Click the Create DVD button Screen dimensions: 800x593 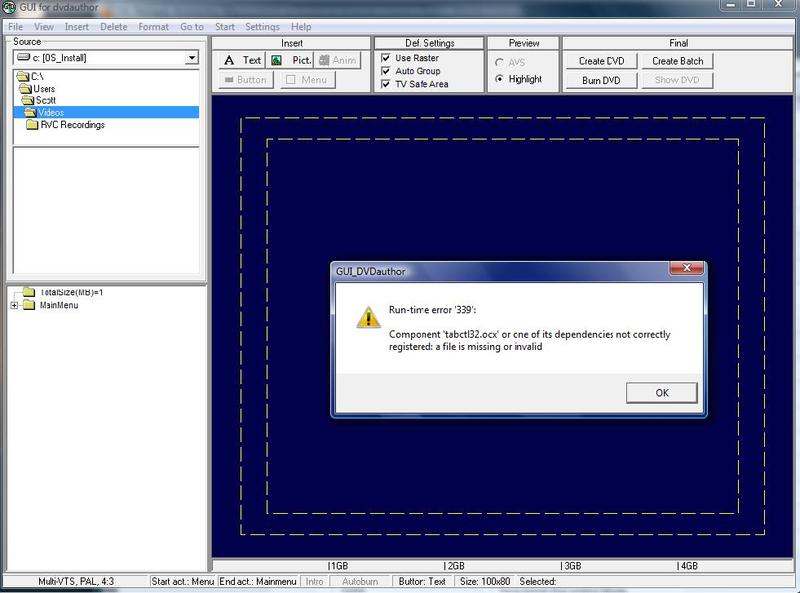pos(602,61)
